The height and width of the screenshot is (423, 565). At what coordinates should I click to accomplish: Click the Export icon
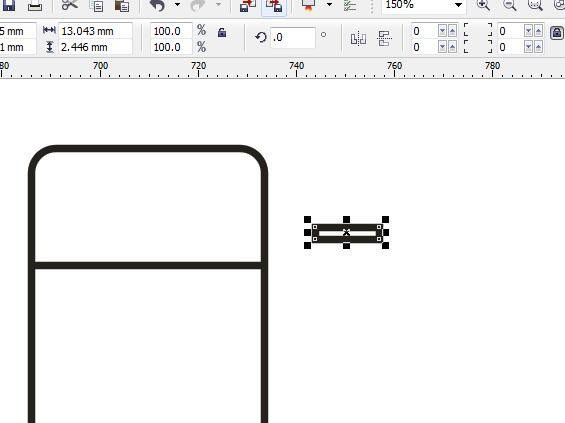click(x=274, y=6)
